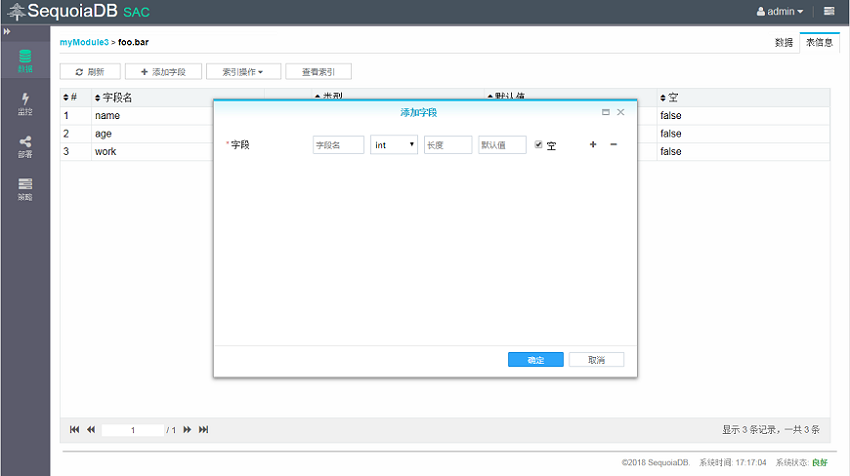The width and height of the screenshot is (850, 476).
Task: Switch to the 数据 tab
Action: click(784, 43)
